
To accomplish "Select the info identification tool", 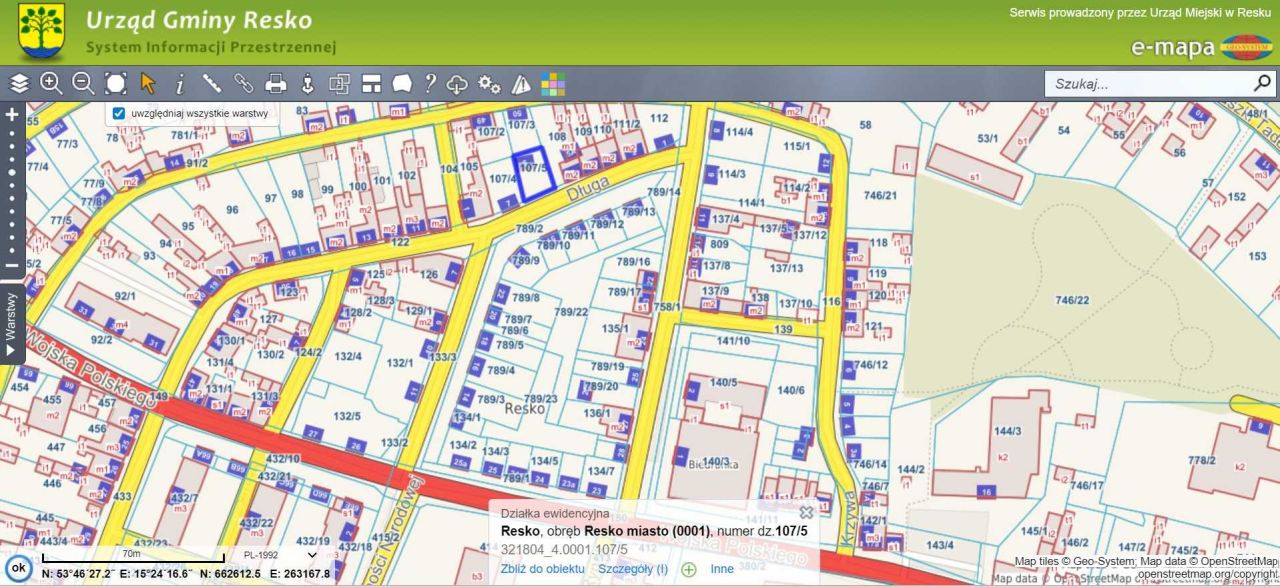I will (180, 84).
